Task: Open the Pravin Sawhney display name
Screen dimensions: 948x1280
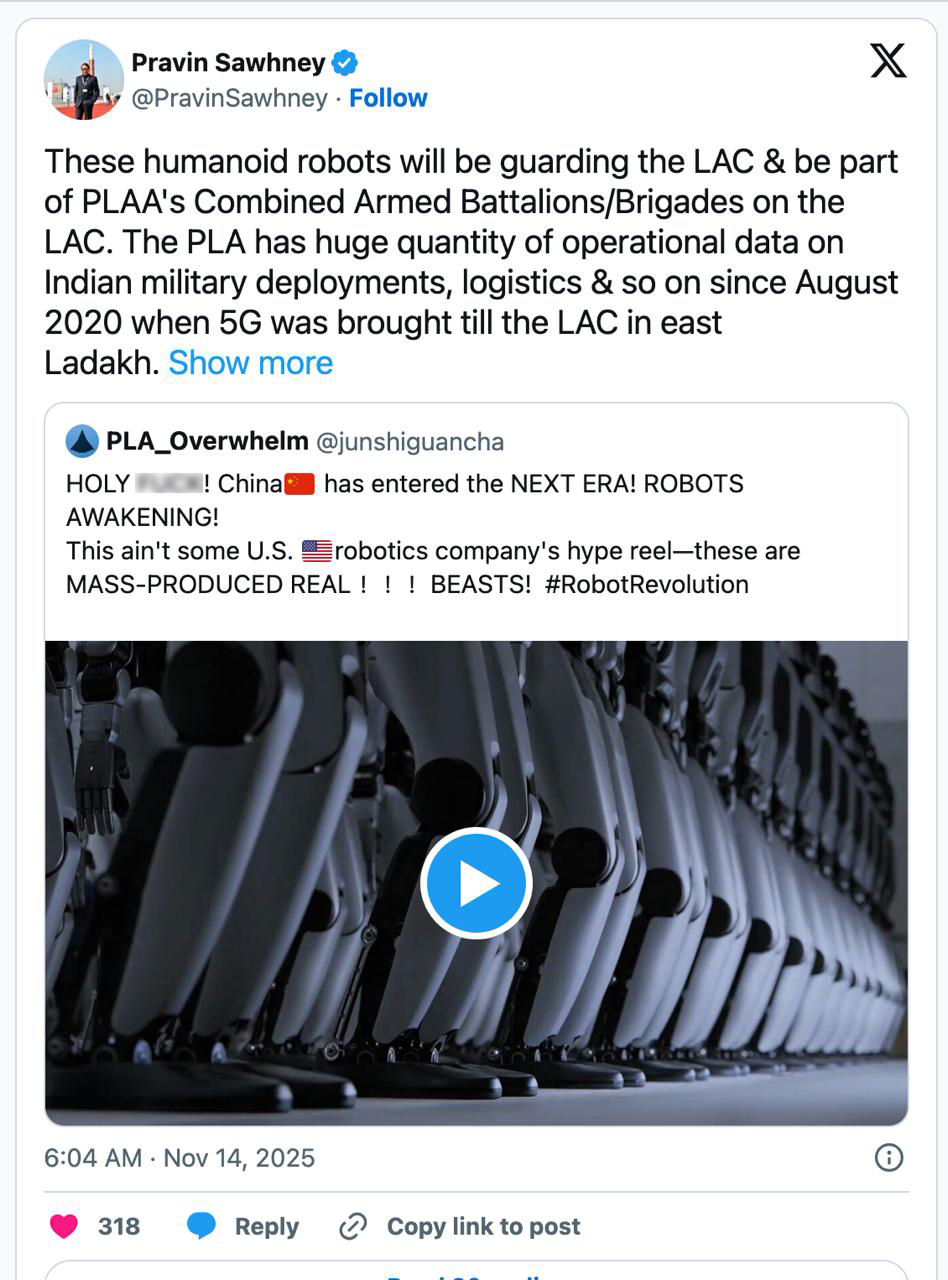Action: pyautogui.click(x=228, y=63)
